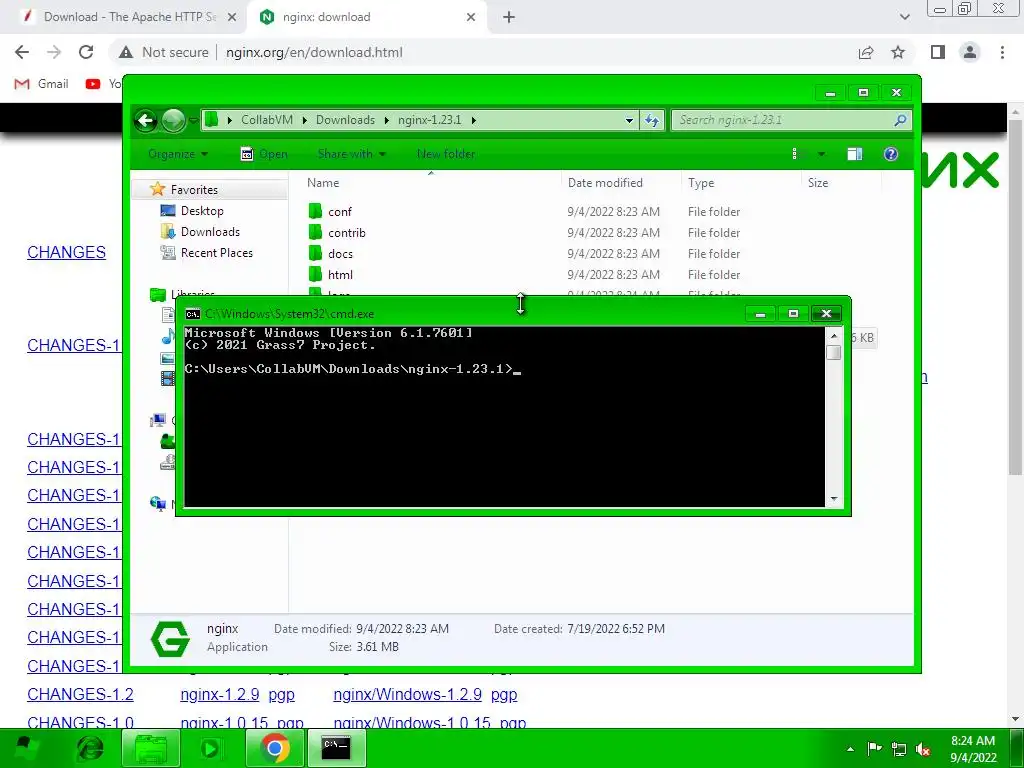Screen dimensions: 1024x768
Task: Reload the nginx download page
Action: [x=86, y=52]
